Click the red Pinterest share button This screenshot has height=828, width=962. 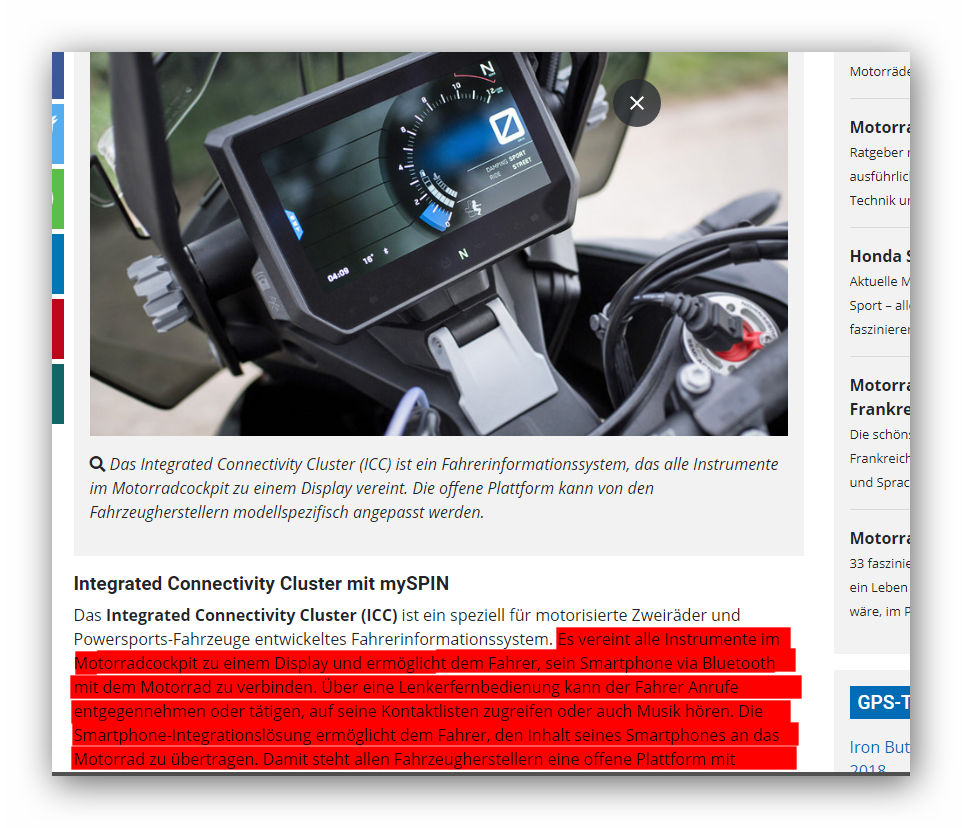(58, 329)
